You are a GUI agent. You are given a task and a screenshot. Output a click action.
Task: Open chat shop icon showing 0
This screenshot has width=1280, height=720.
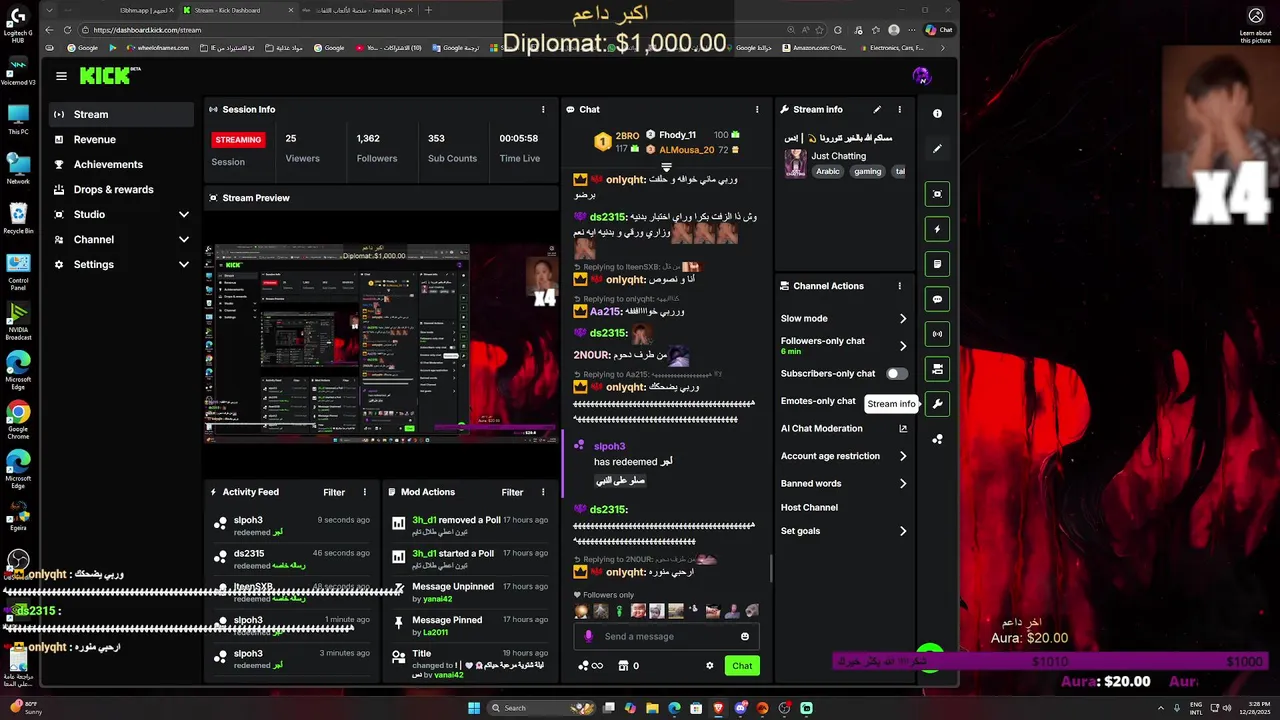coord(628,666)
